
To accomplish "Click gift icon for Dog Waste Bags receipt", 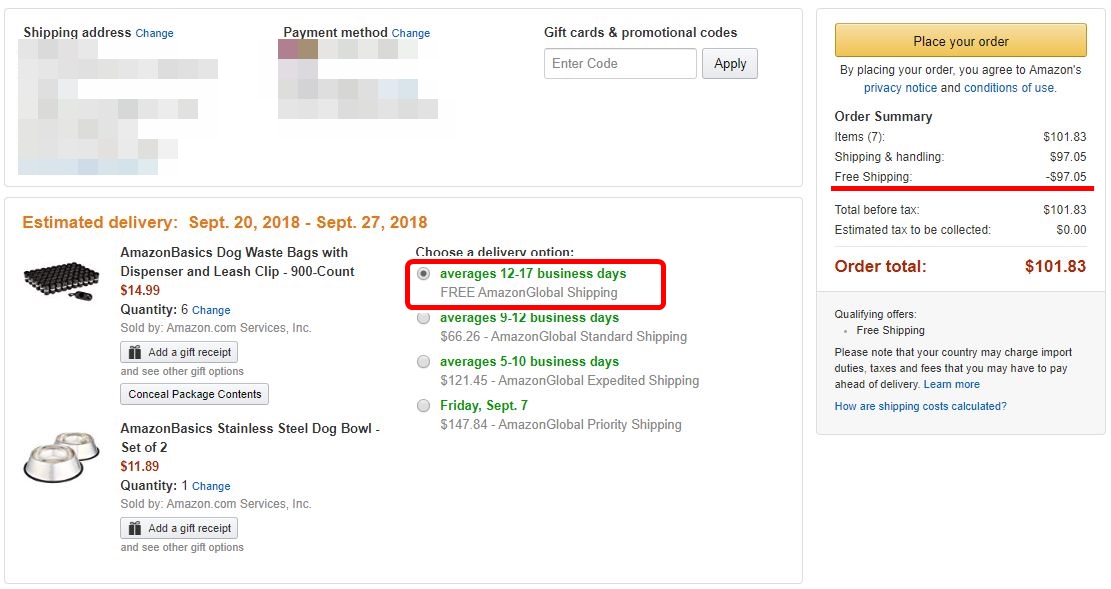I will point(135,352).
